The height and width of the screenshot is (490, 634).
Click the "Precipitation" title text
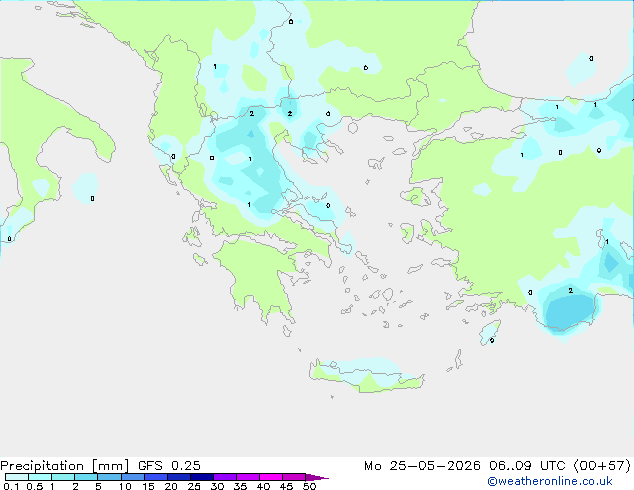coord(42,466)
